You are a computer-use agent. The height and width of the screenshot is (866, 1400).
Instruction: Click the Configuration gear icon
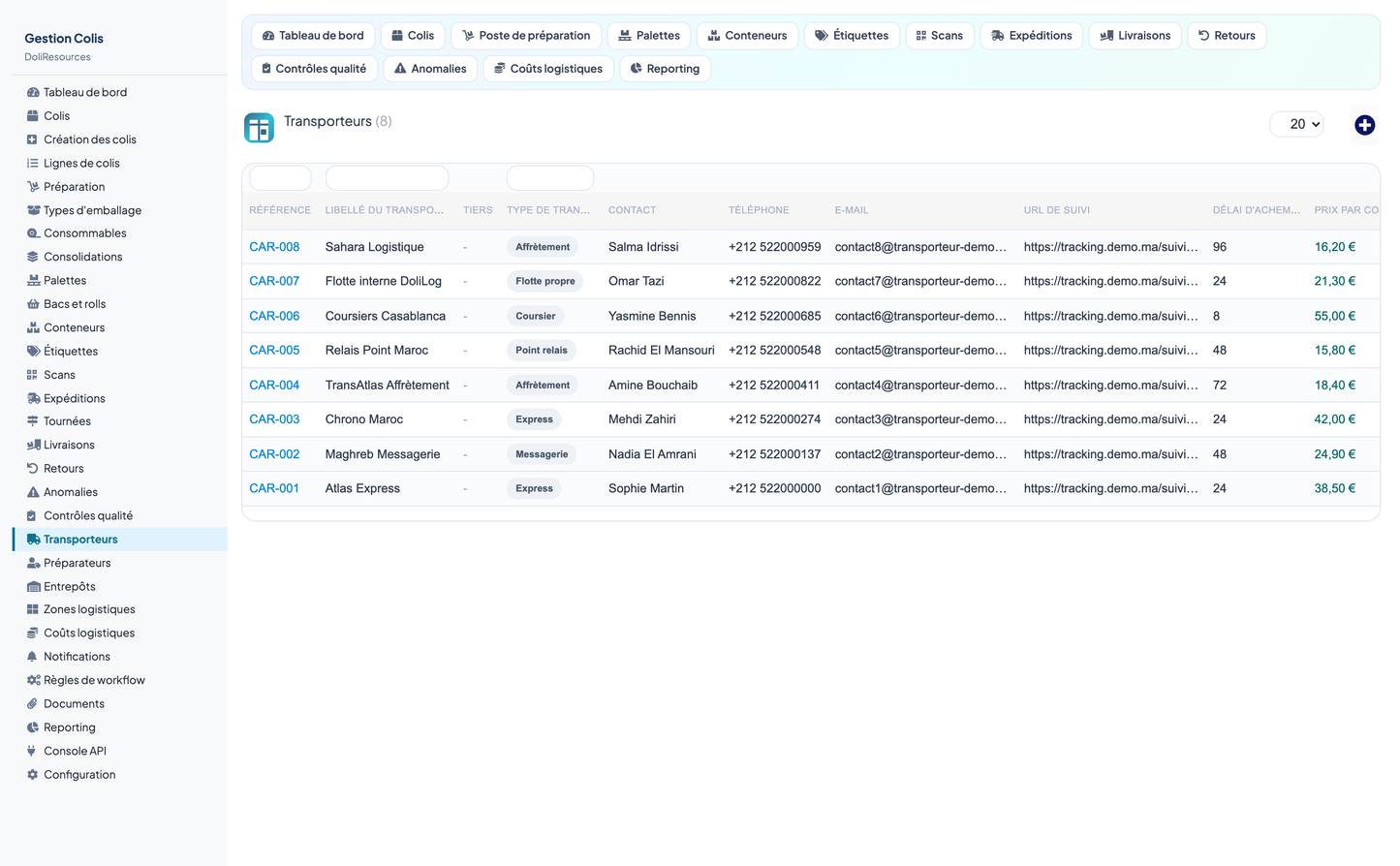33,775
